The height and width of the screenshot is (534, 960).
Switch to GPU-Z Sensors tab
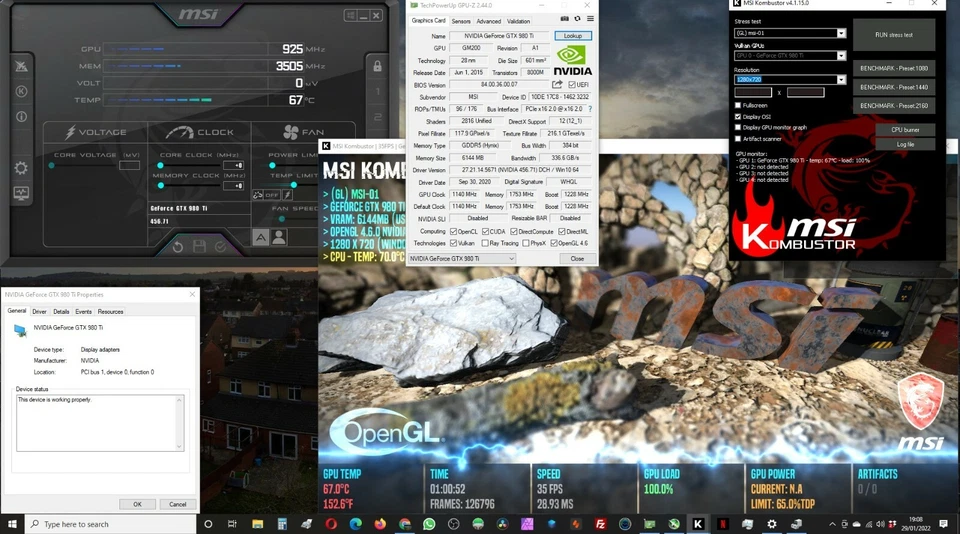pos(461,21)
